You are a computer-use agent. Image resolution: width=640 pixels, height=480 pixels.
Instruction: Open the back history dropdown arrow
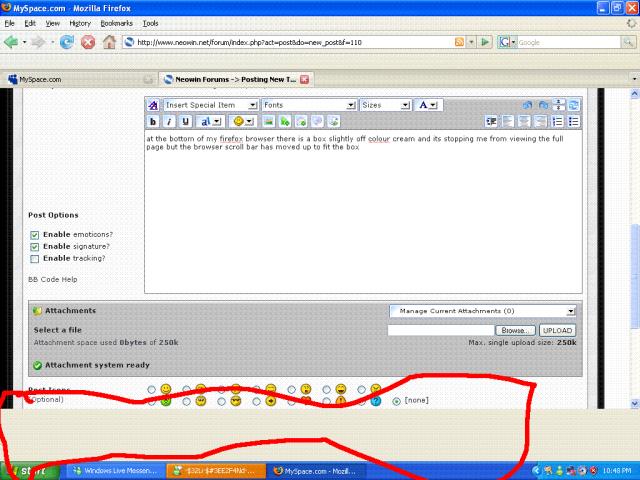click(x=24, y=42)
